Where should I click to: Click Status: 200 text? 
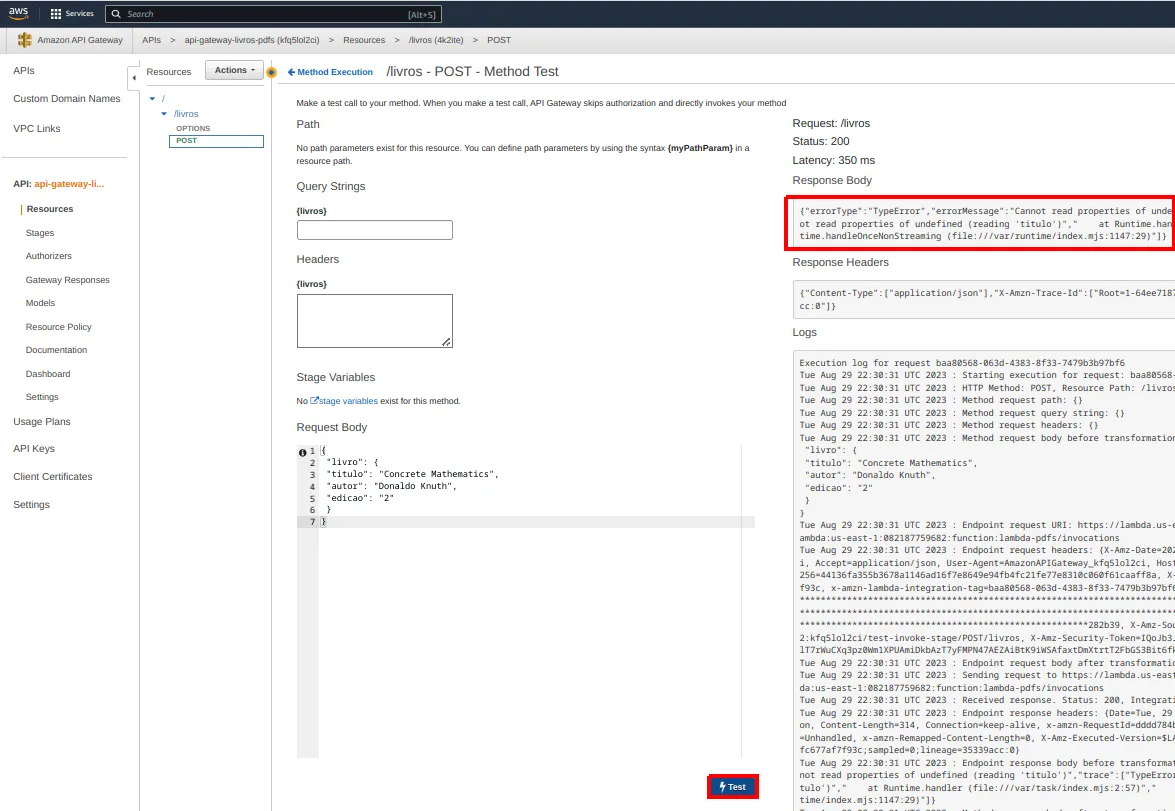(821, 142)
